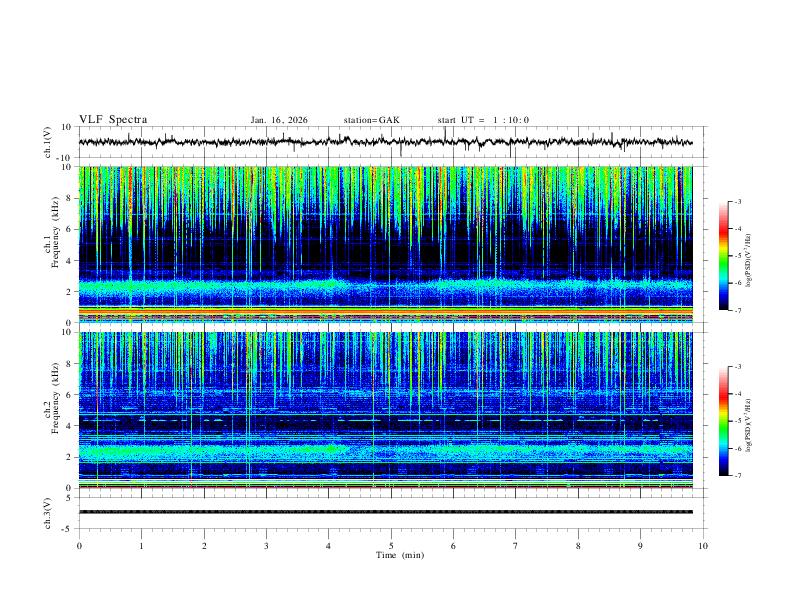Screen dimensions: 792x612
Task: Click the ch.1 spectrogram 2 kHz green band
Action: (x=385, y=288)
